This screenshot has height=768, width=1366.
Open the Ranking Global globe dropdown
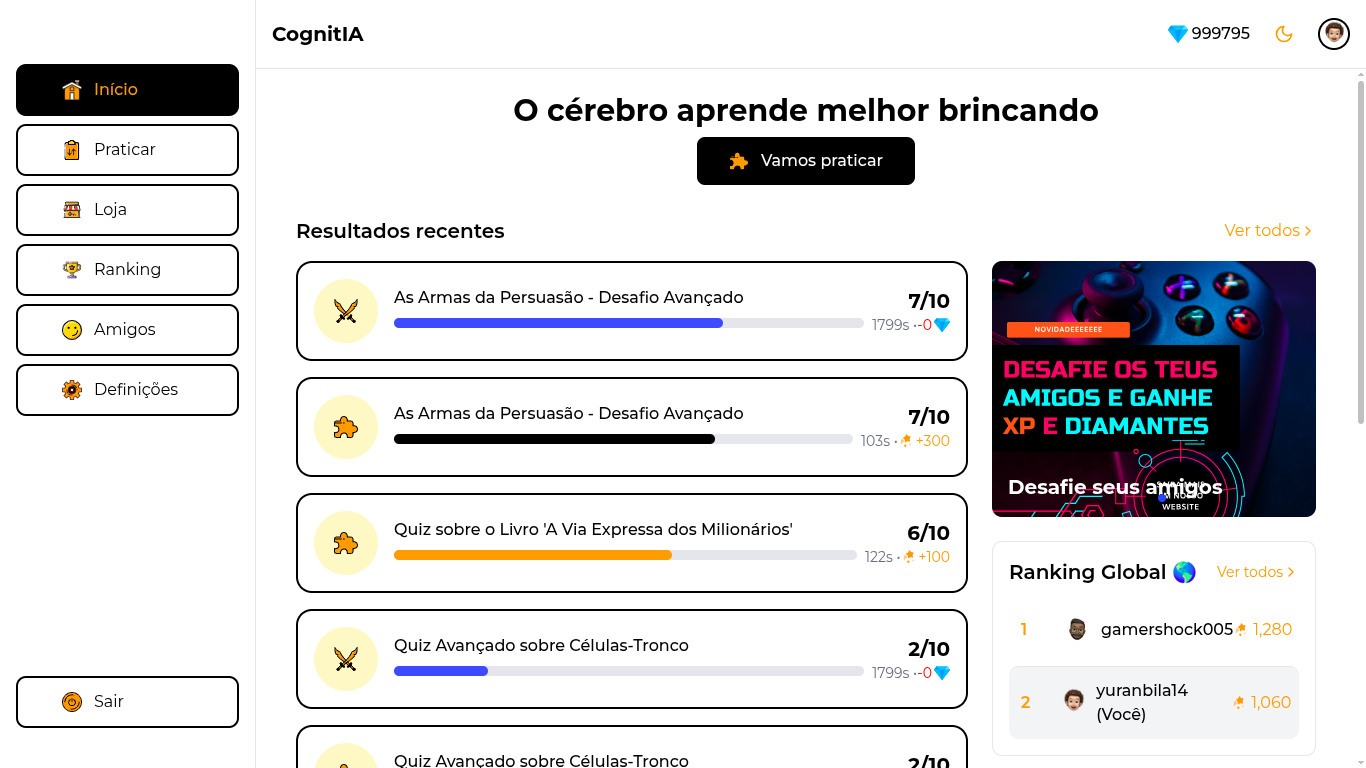click(1184, 571)
